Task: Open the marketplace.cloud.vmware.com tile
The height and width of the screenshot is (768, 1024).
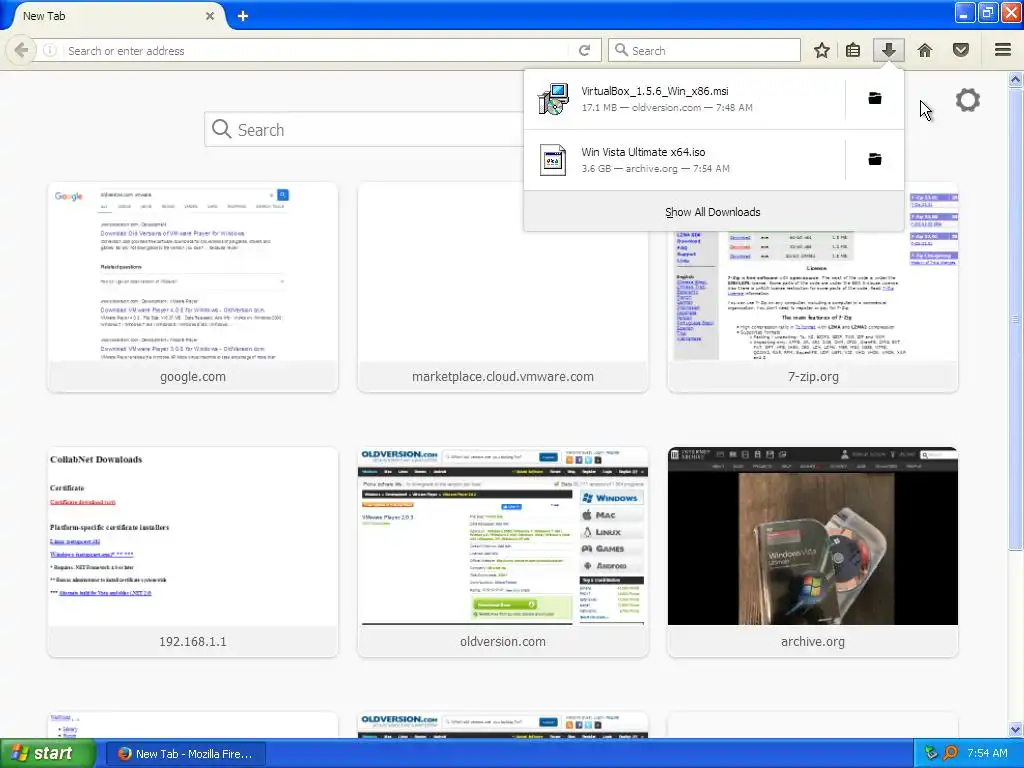Action: 503,287
